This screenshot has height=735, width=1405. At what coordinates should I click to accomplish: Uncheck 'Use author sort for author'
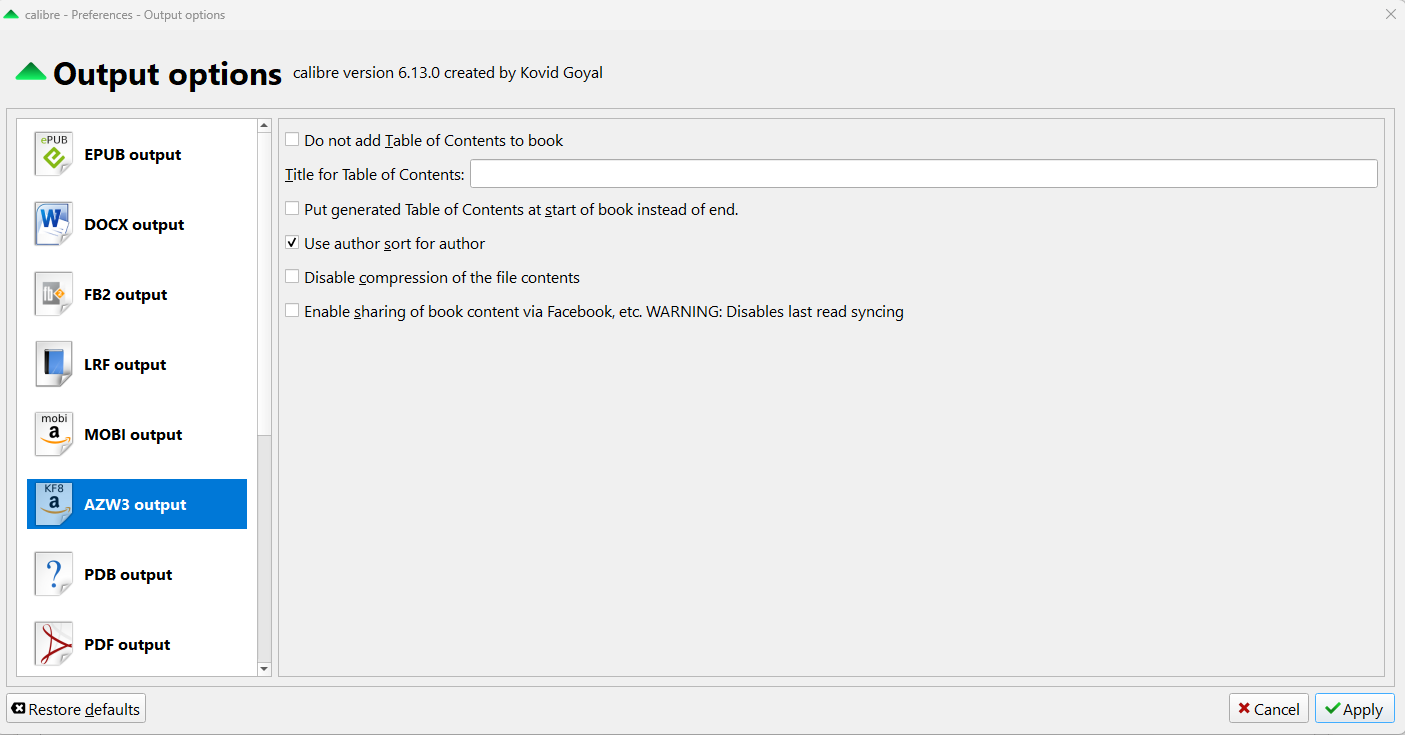[x=292, y=243]
